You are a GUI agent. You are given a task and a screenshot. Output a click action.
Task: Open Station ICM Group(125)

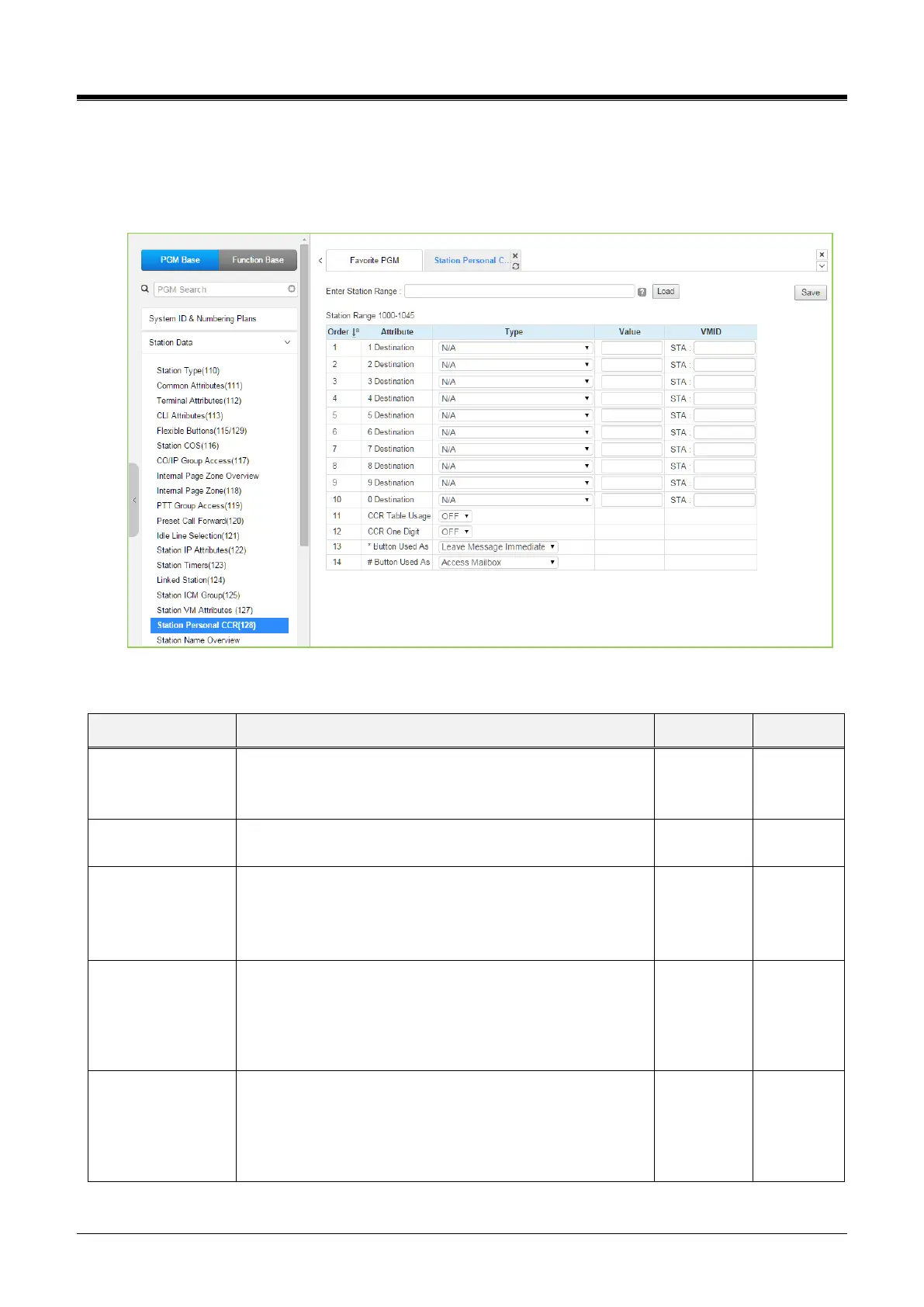click(x=198, y=595)
